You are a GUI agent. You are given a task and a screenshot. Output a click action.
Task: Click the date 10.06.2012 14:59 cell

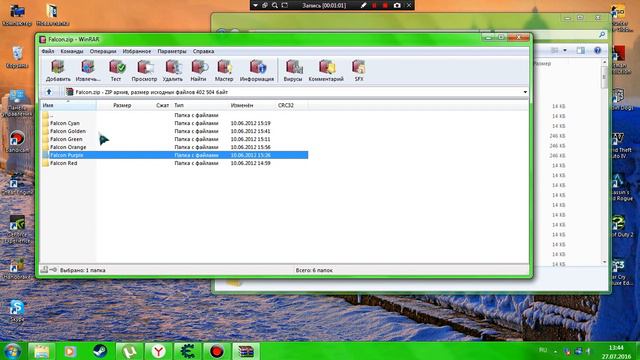click(x=250, y=163)
